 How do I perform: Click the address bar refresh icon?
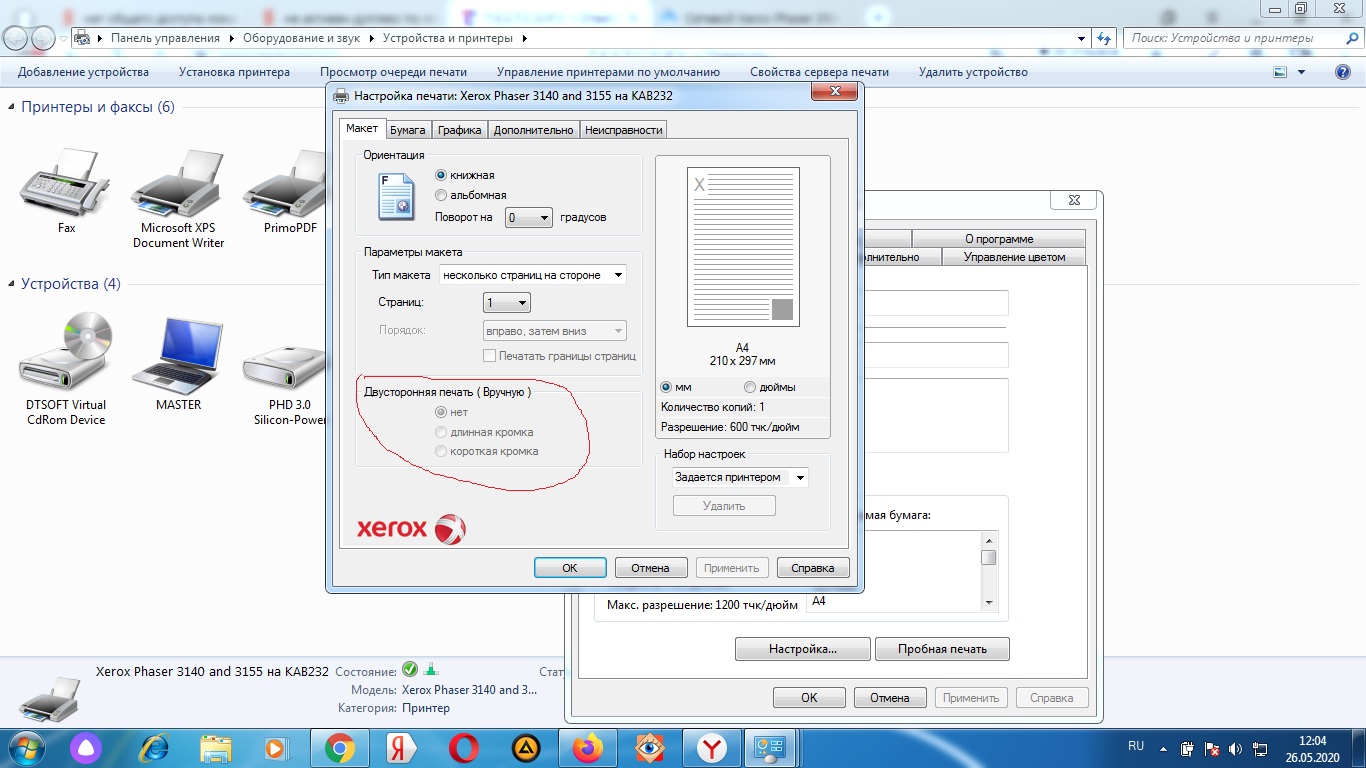click(x=1103, y=38)
